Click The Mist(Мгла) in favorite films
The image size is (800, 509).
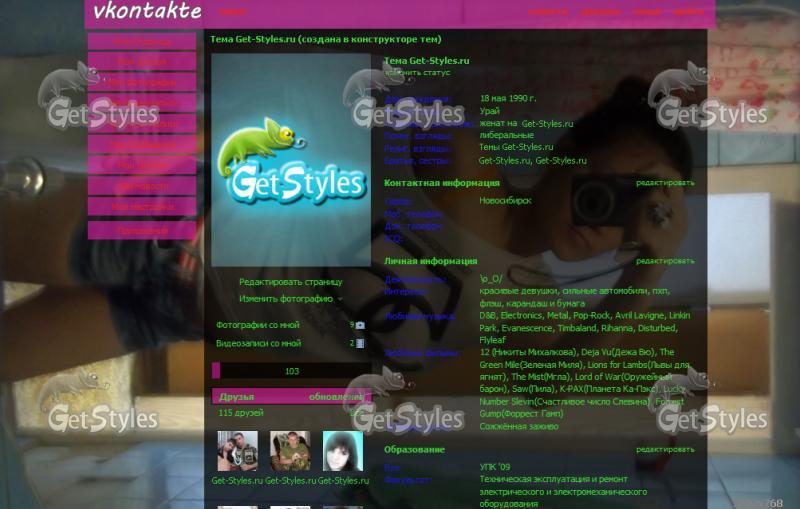(x=540, y=376)
